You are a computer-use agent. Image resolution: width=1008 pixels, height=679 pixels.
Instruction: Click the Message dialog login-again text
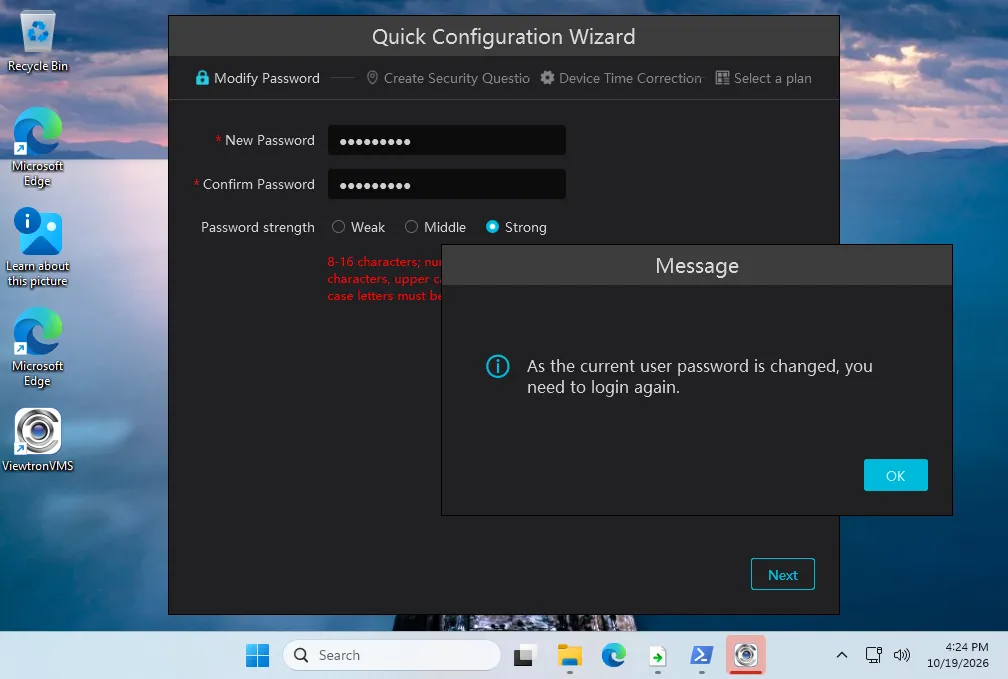[699, 377]
